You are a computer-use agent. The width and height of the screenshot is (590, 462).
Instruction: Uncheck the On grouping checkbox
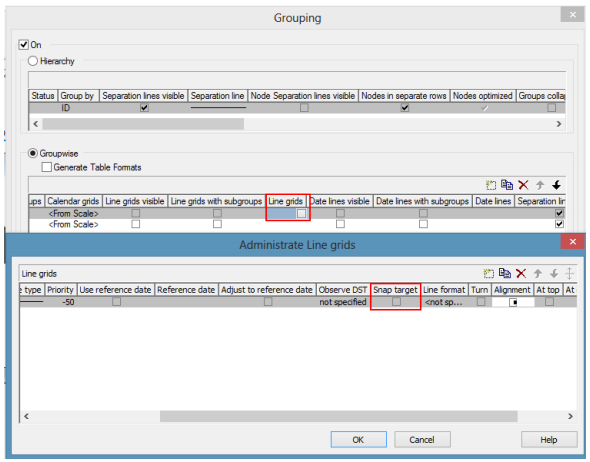pos(24,45)
